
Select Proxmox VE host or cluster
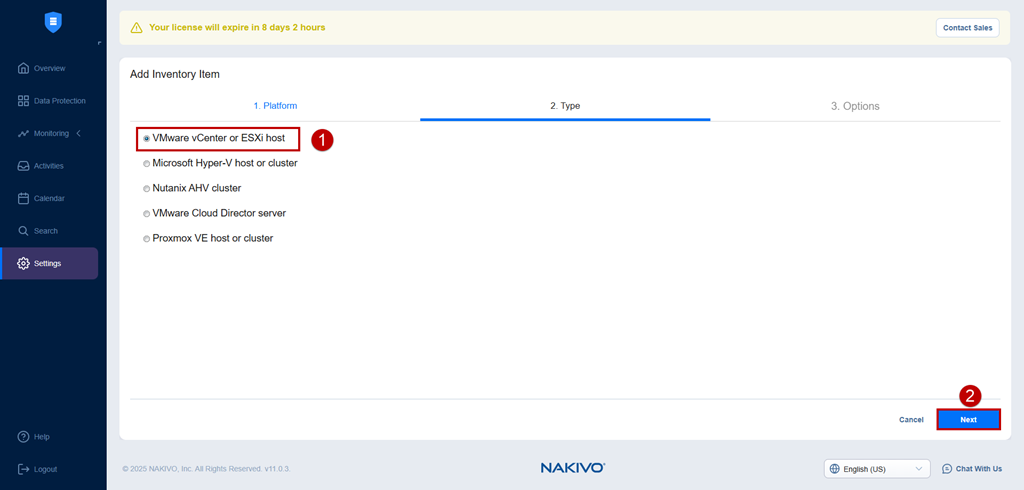point(208,238)
